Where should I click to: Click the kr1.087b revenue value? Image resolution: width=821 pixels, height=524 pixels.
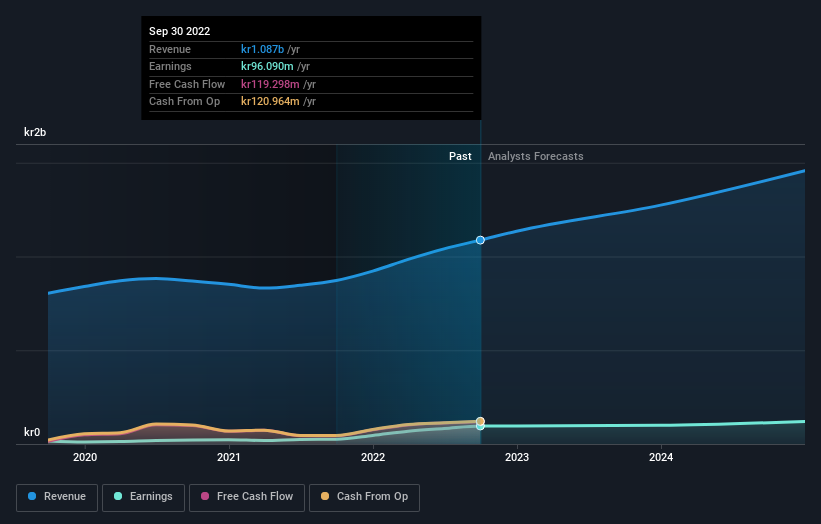click(x=262, y=49)
